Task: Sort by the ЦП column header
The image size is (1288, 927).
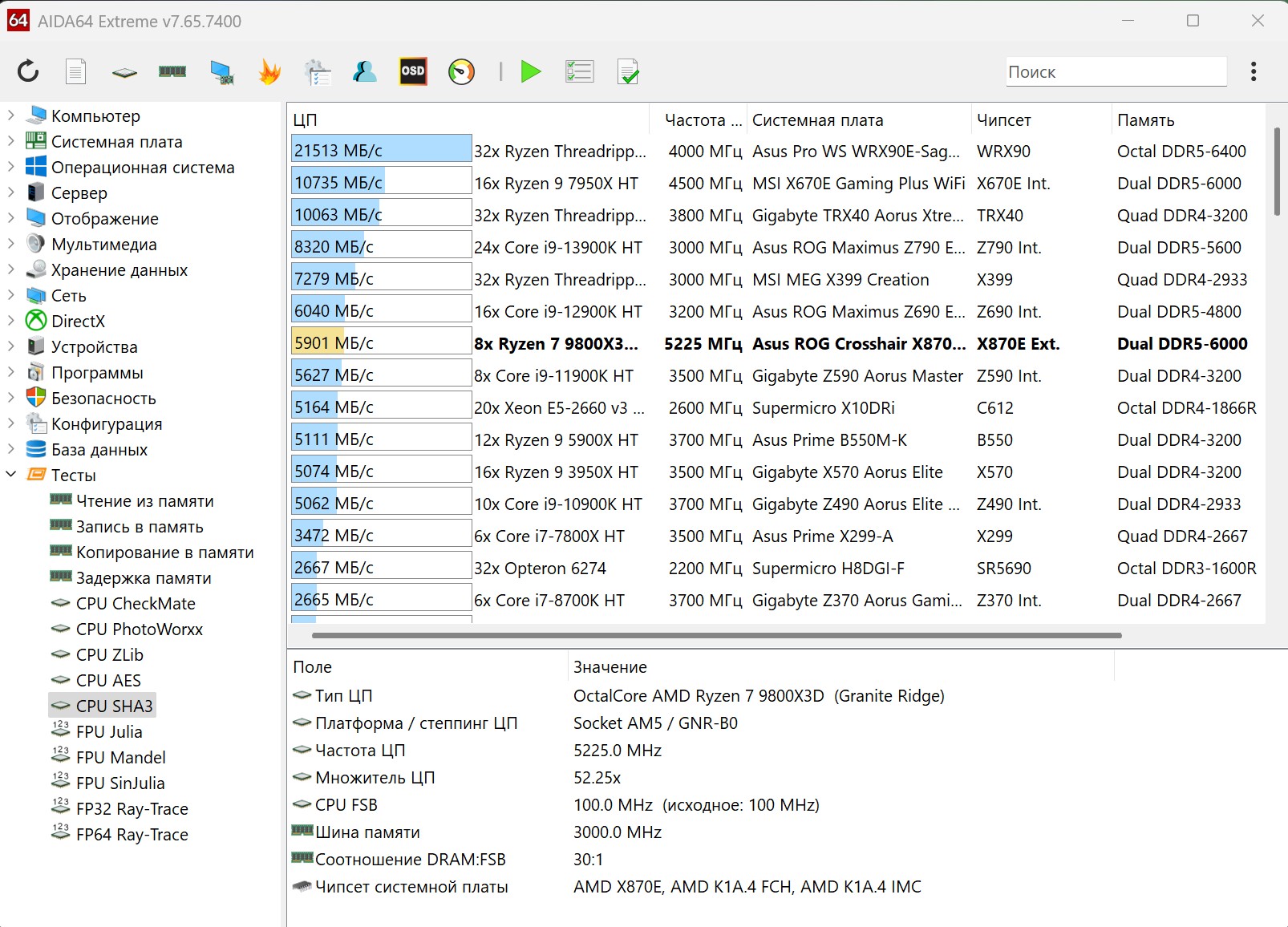Action: click(468, 120)
